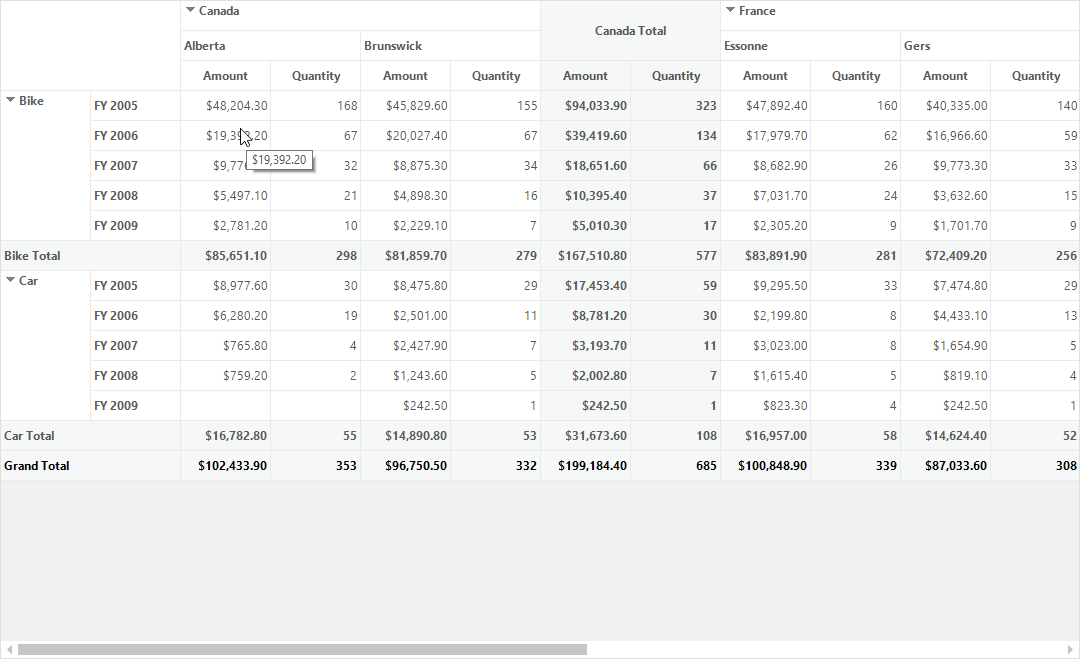Viewport: 1080px width, 659px height.
Task: Click the scrollbar right arrow
Action: click(1070, 649)
